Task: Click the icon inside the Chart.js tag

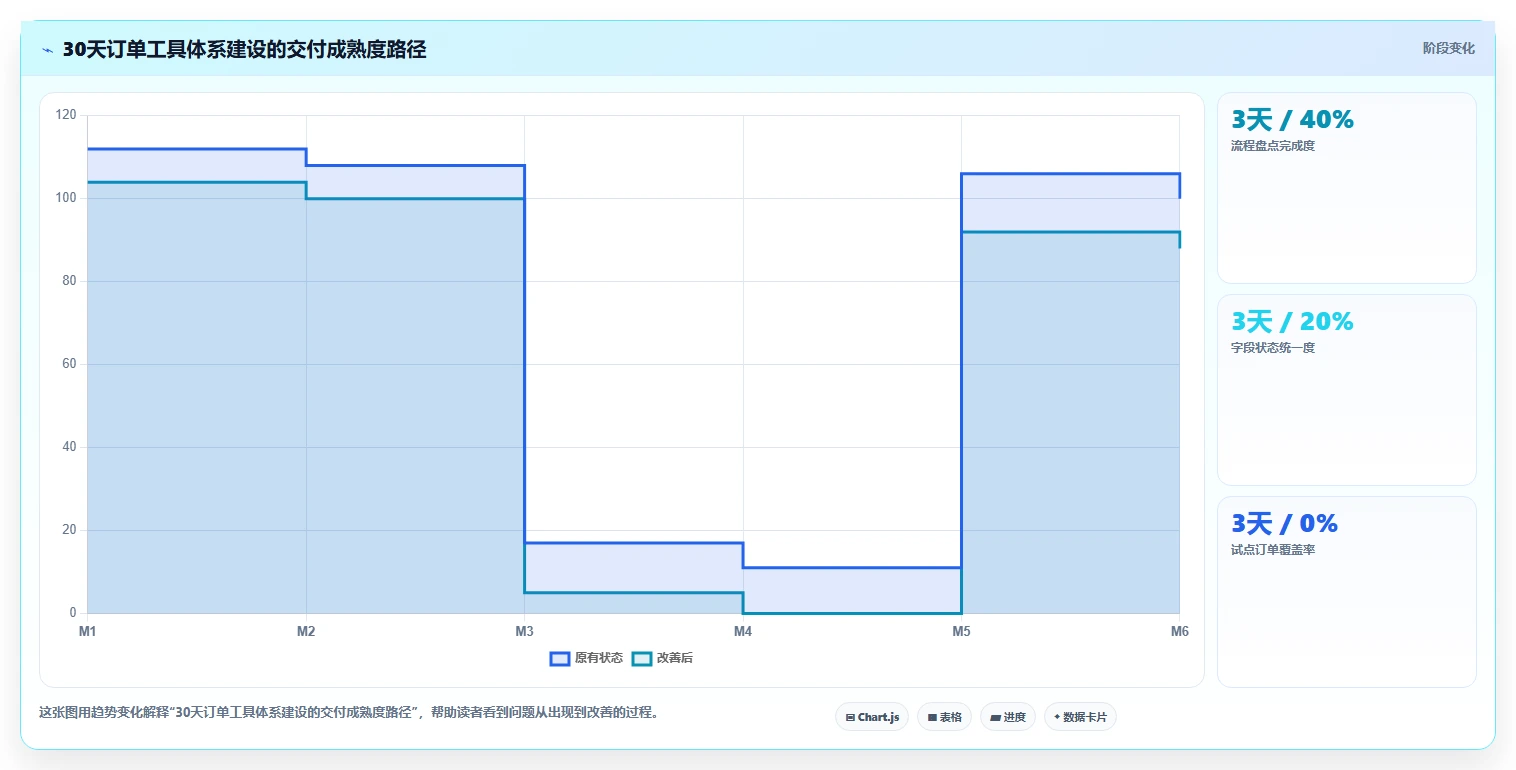Action: pos(850,718)
